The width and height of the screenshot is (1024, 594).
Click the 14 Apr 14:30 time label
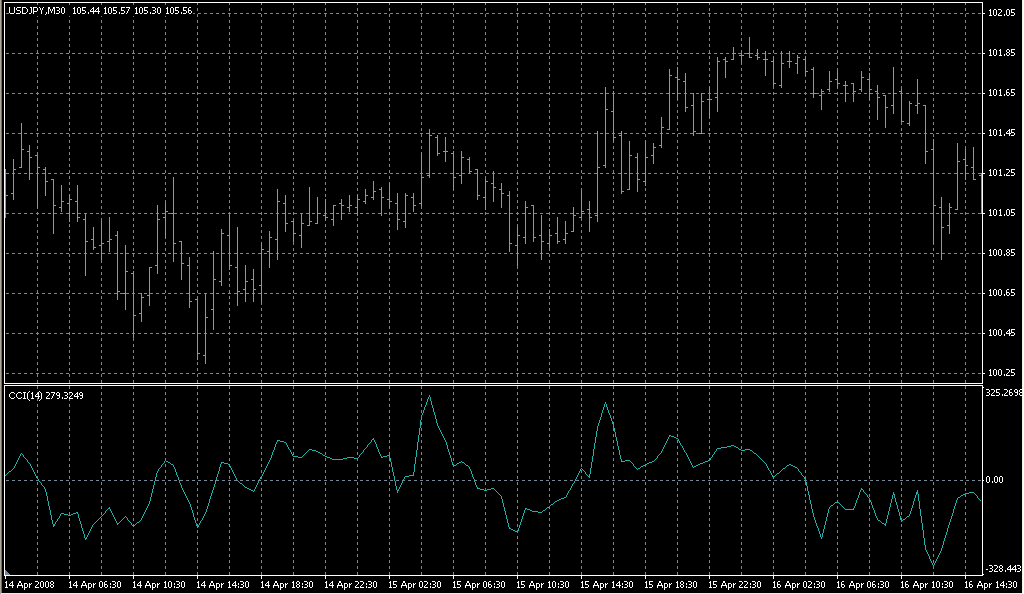(x=221, y=584)
